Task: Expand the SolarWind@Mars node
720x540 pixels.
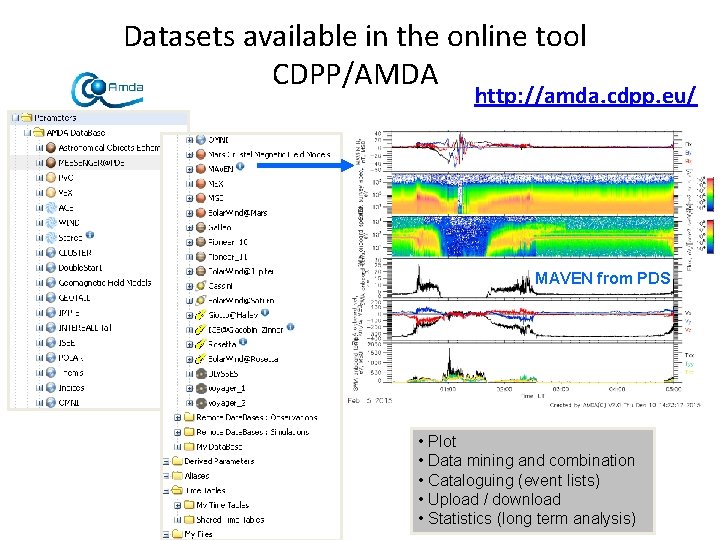Action: click(189, 213)
